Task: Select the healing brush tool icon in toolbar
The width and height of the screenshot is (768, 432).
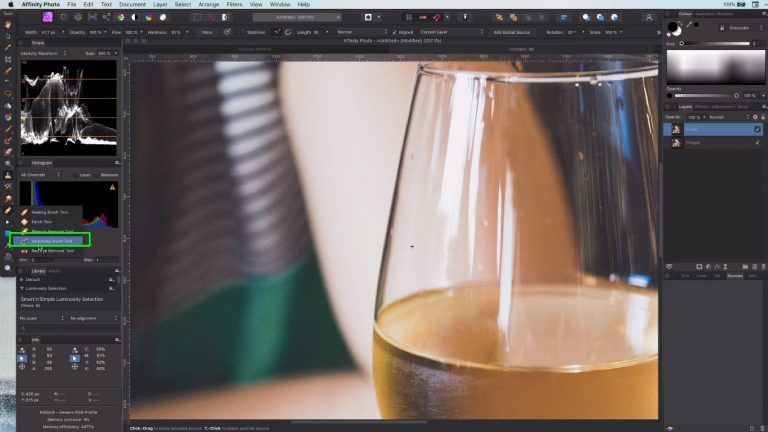Action: 8,211
